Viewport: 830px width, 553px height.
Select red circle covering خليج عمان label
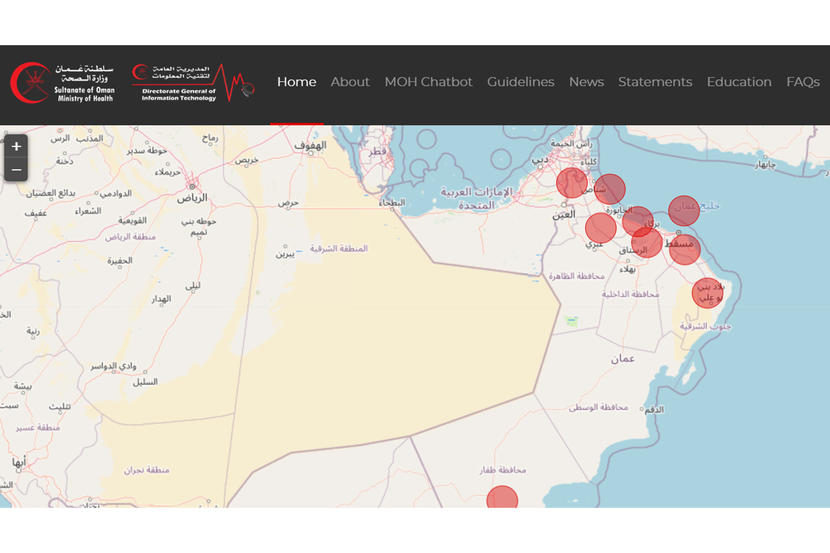click(684, 210)
